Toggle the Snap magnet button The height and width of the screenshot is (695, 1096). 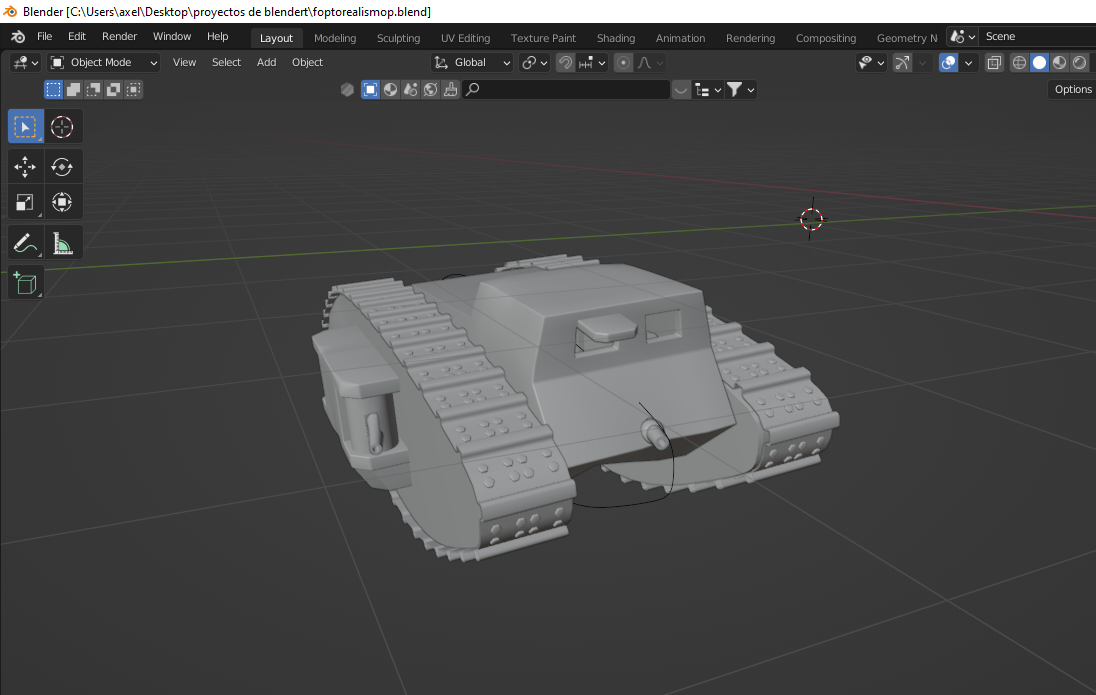565,63
